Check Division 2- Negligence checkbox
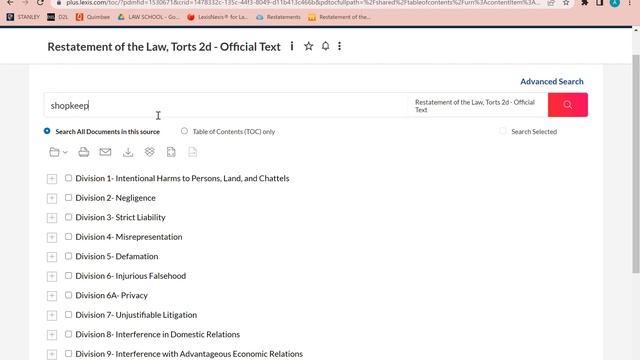This screenshot has width=640, height=360. (68, 198)
